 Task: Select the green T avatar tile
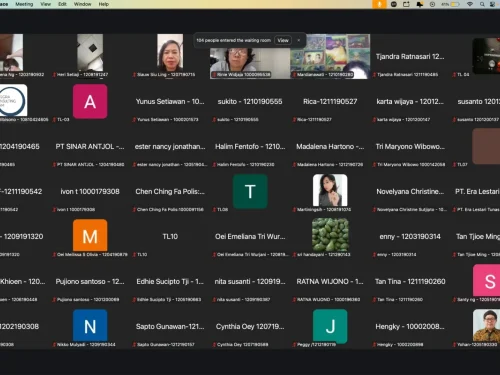250,191
